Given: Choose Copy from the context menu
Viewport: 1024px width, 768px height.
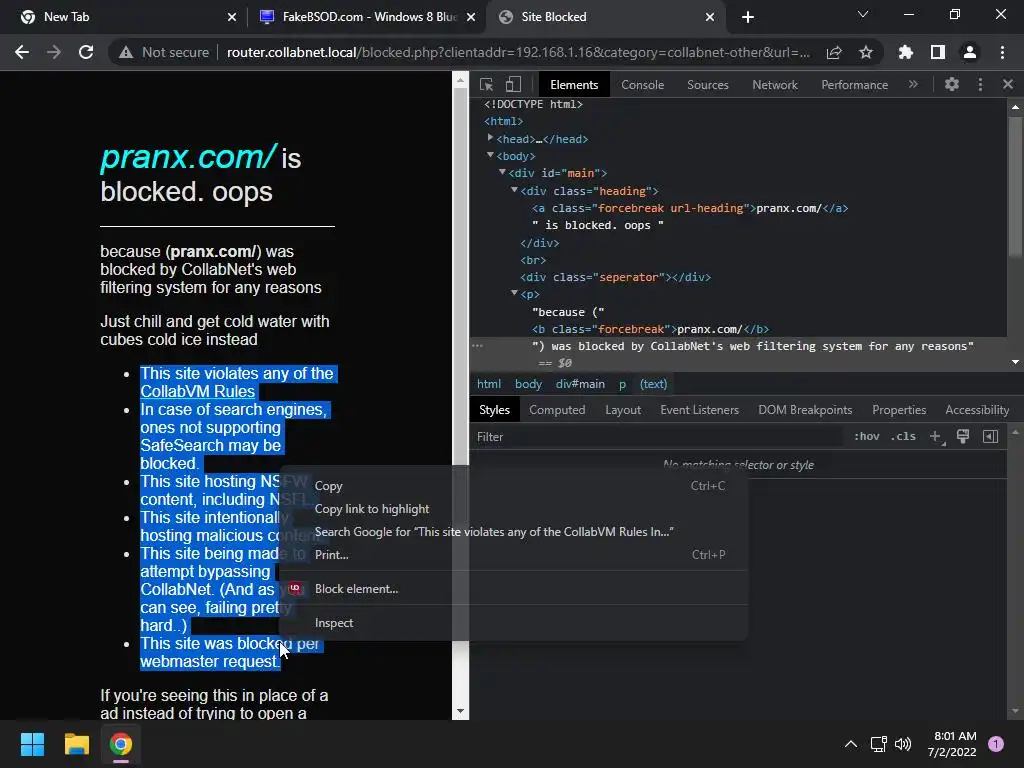Looking at the screenshot, I should tap(513, 486).
